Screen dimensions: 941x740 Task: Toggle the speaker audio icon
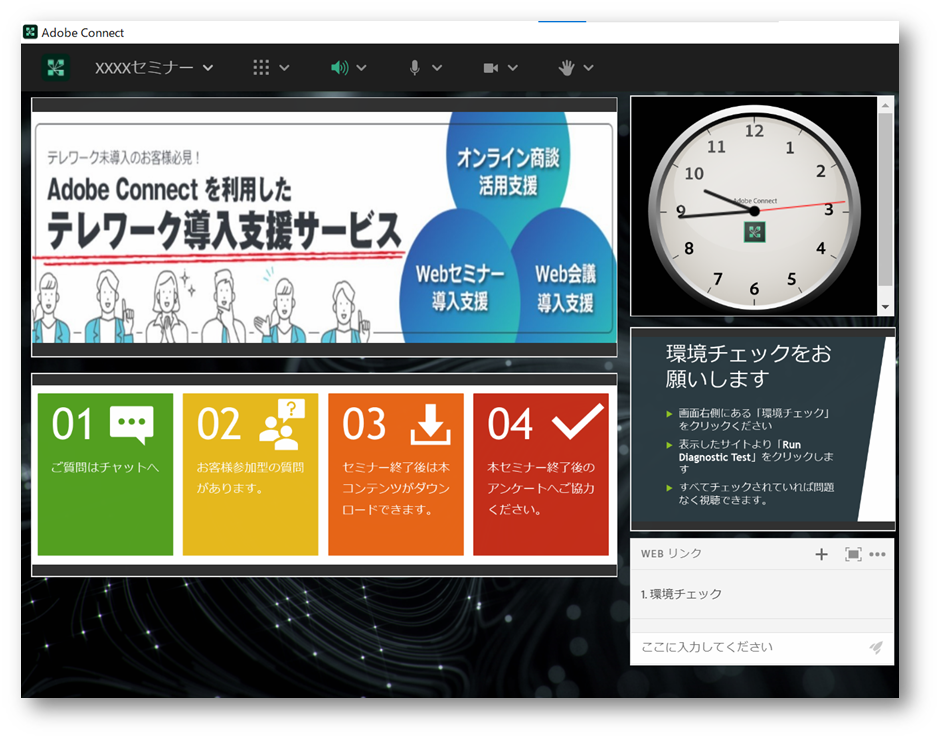click(339, 68)
